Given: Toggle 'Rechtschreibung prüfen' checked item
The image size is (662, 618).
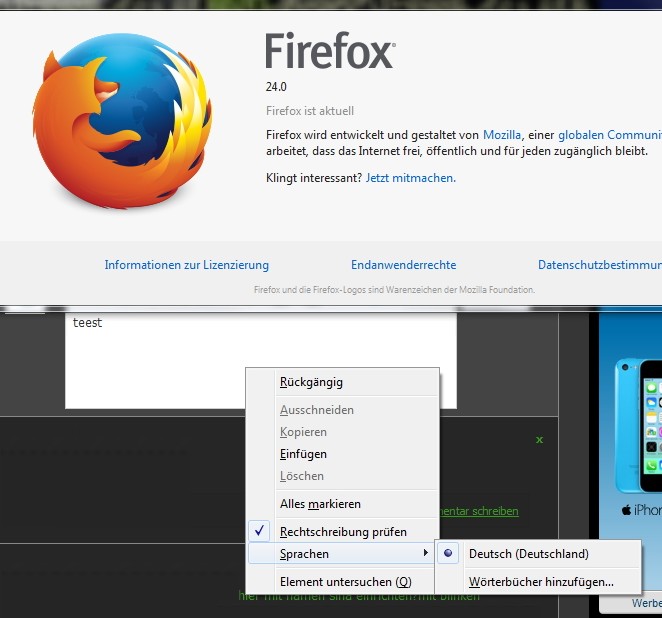Looking at the screenshot, I should 342,532.
